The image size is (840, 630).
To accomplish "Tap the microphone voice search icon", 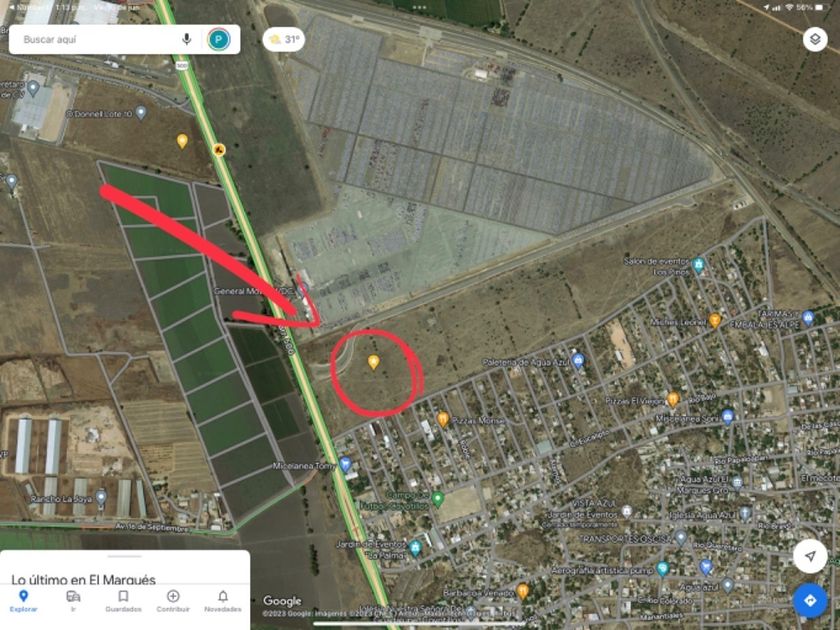I will point(186,39).
